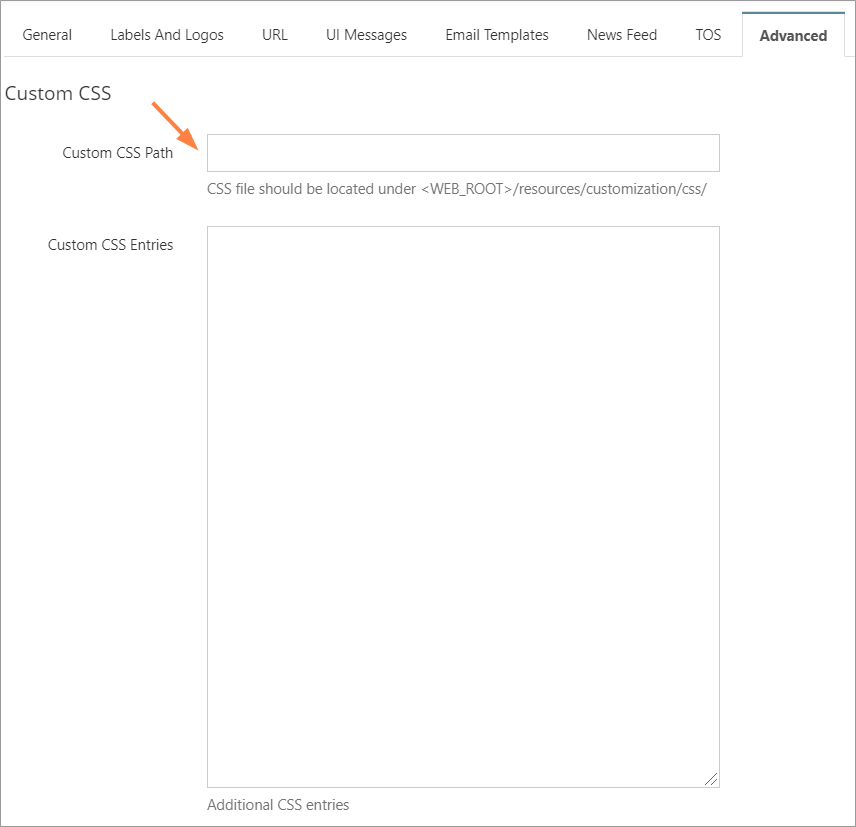Open the News Feed tab
The width and height of the screenshot is (856, 827).
click(x=621, y=34)
